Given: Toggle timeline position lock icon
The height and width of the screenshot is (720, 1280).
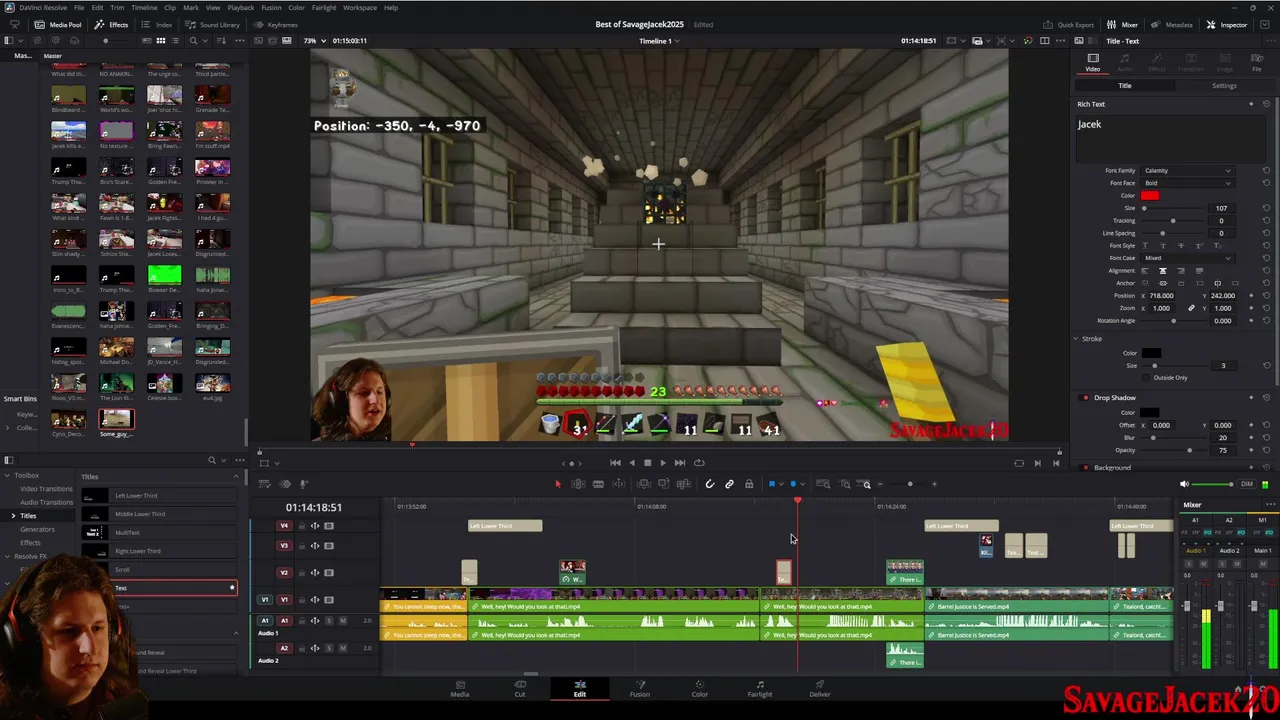Looking at the screenshot, I should (749, 484).
